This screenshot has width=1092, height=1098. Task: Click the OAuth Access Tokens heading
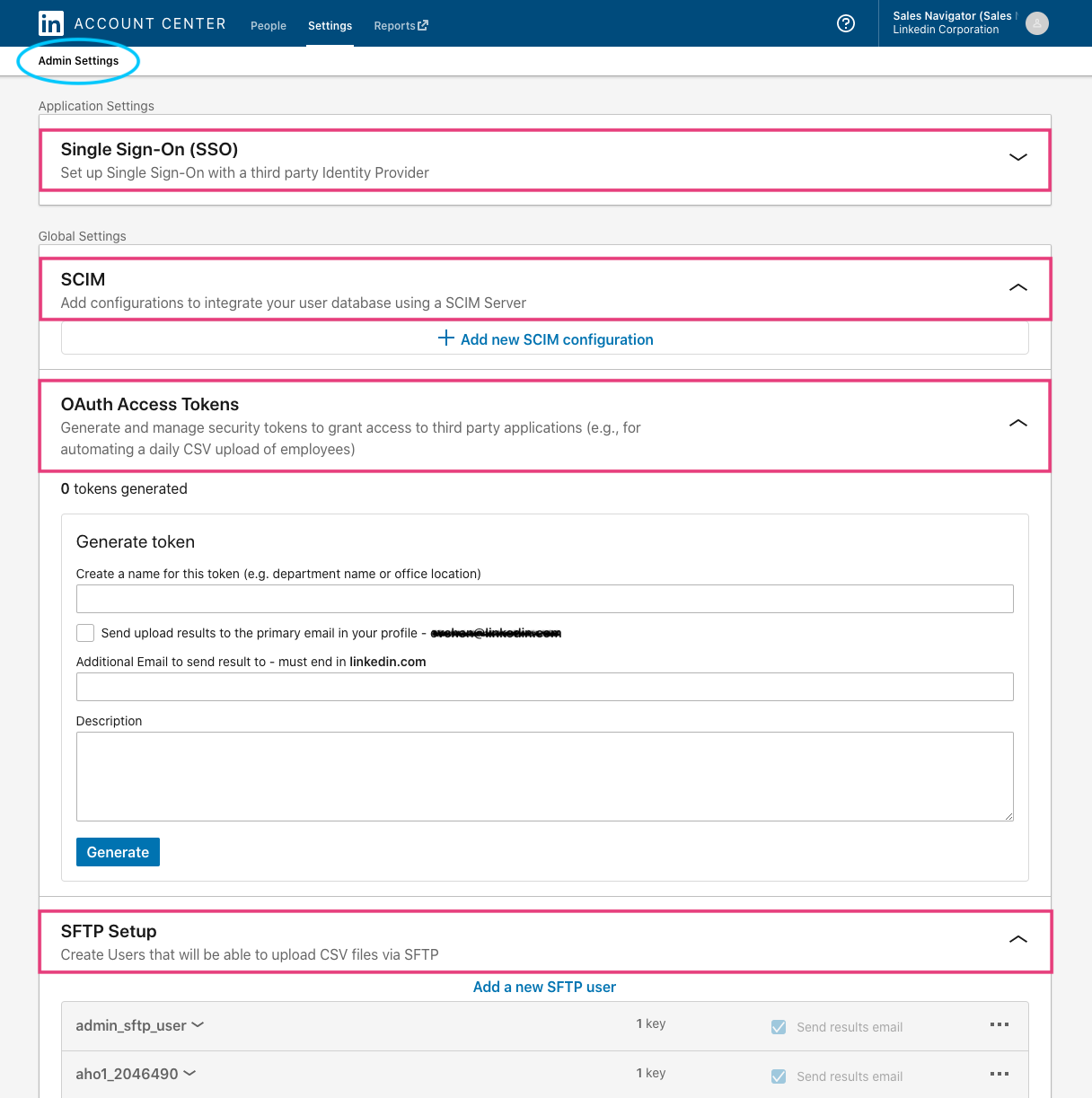pos(150,404)
